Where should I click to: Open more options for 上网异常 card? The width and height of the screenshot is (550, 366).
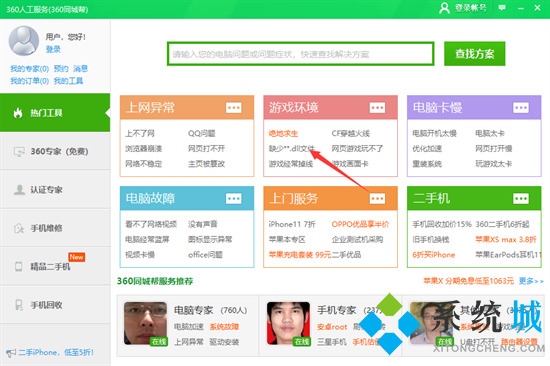tap(234, 107)
